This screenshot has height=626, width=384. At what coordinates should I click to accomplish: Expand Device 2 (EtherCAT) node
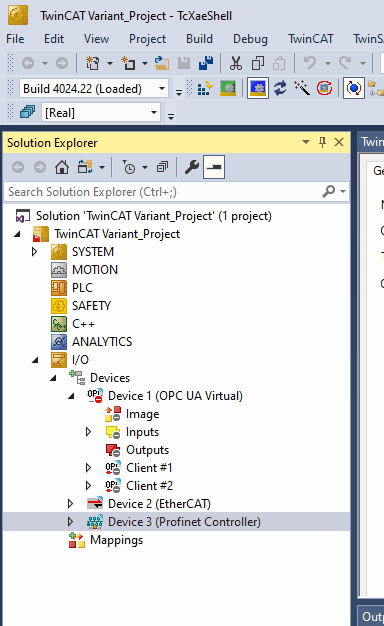[x=71, y=503]
